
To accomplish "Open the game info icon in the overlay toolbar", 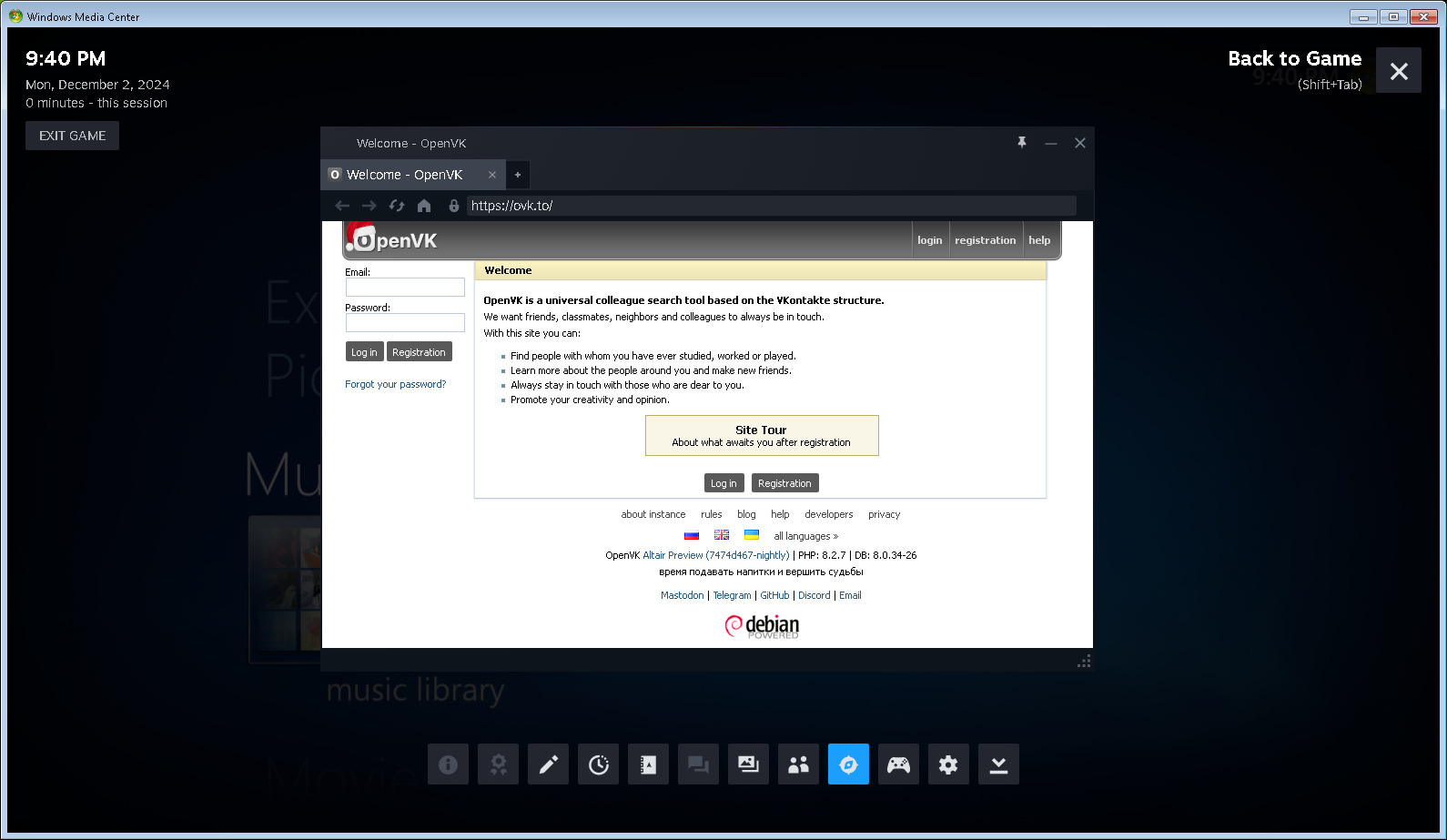I will click(x=448, y=764).
